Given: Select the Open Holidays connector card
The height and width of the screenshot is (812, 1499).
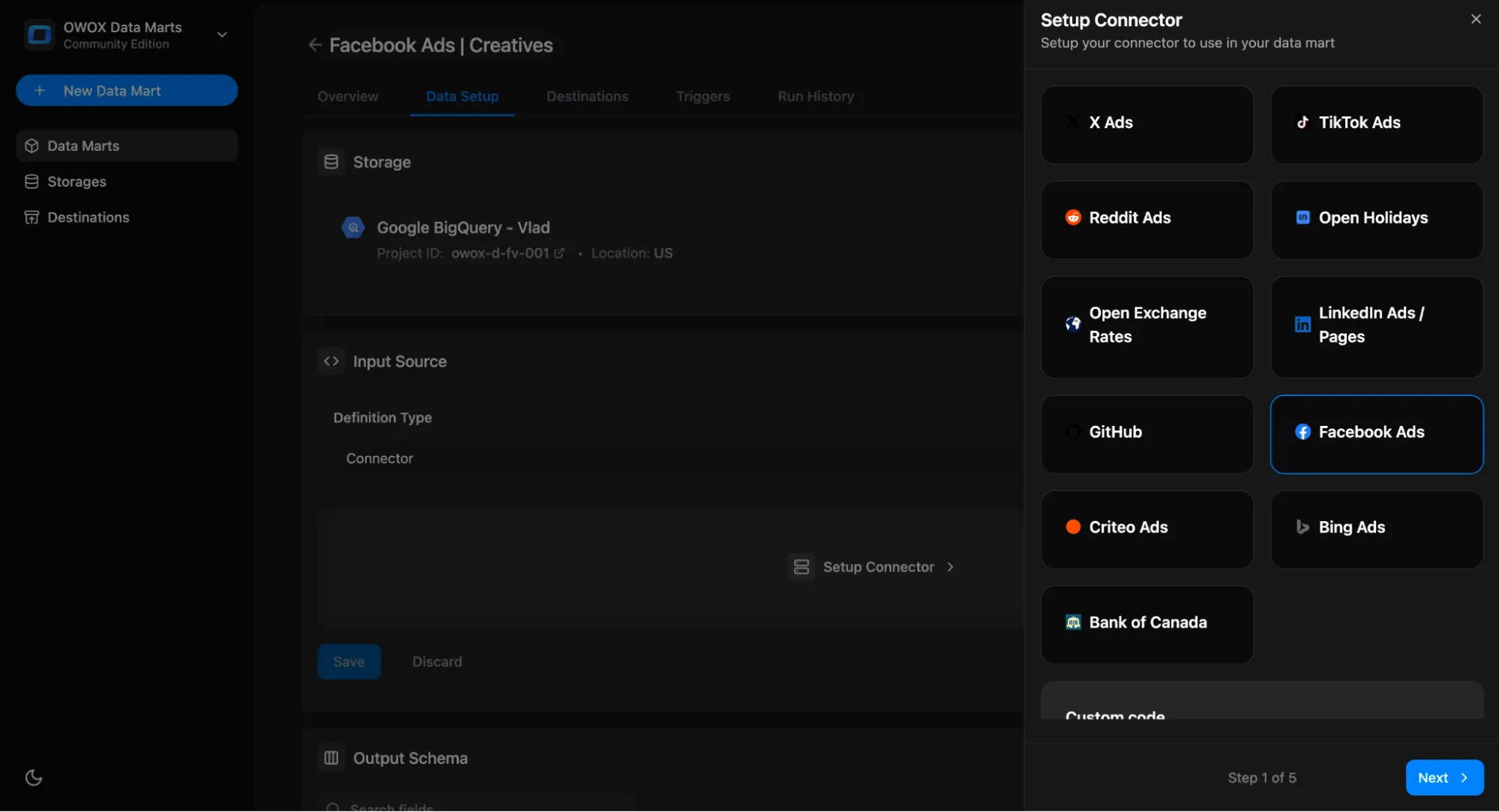Looking at the screenshot, I should coord(1377,220).
